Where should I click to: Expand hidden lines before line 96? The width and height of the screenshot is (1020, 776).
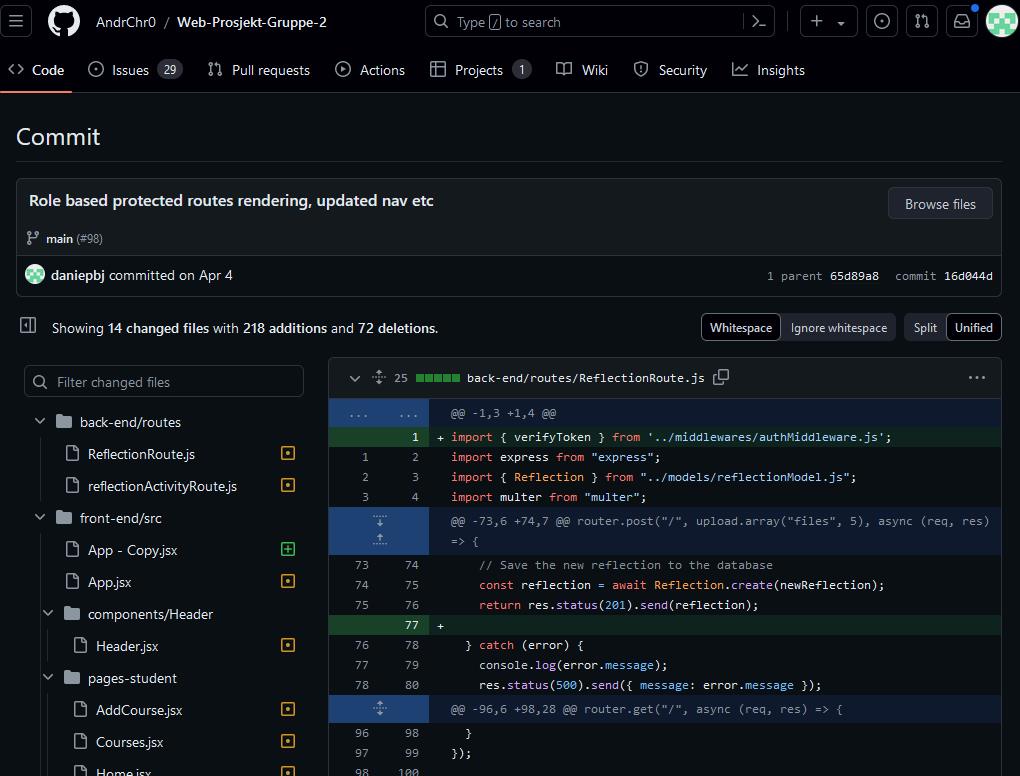[x=380, y=708]
